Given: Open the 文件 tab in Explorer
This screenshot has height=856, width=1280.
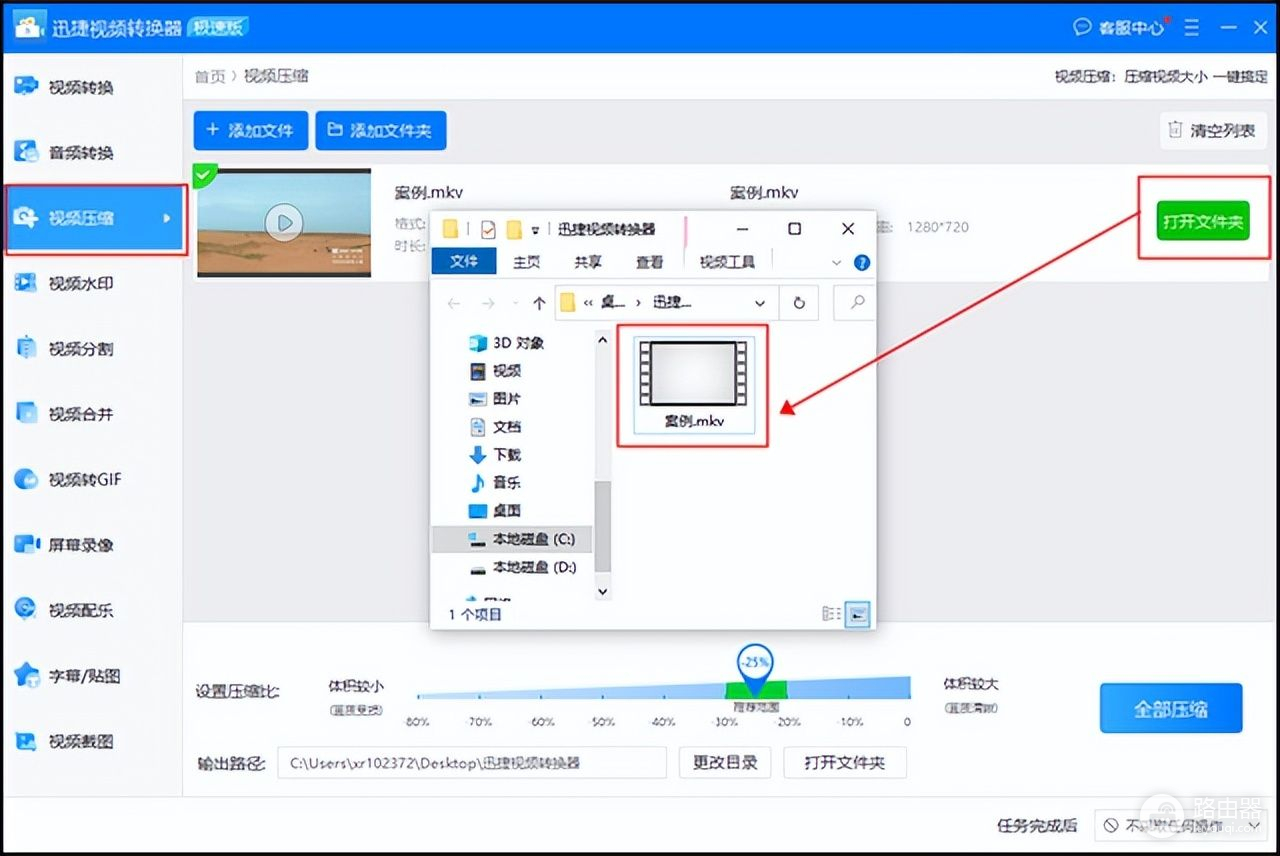Looking at the screenshot, I should 464,262.
